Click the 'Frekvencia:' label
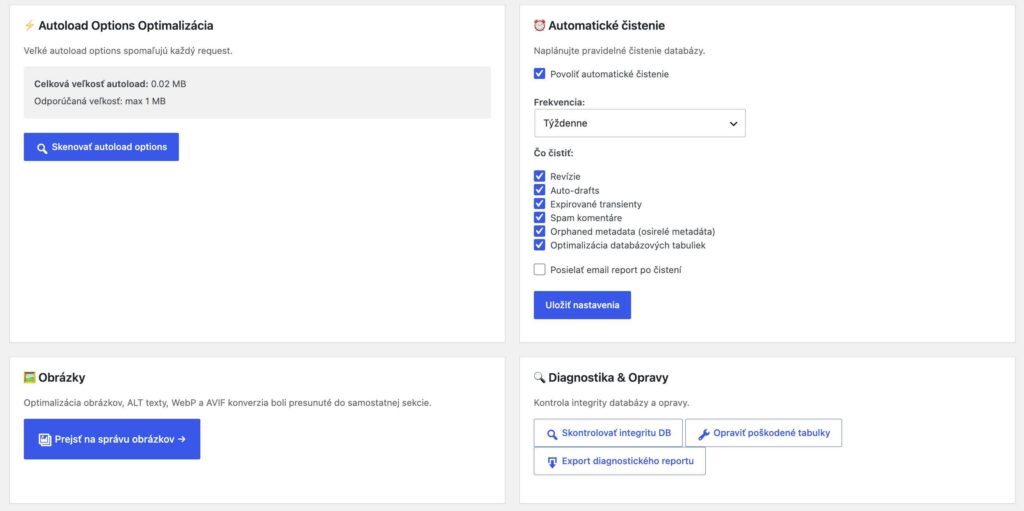The image size is (1024, 511). click(x=559, y=103)
